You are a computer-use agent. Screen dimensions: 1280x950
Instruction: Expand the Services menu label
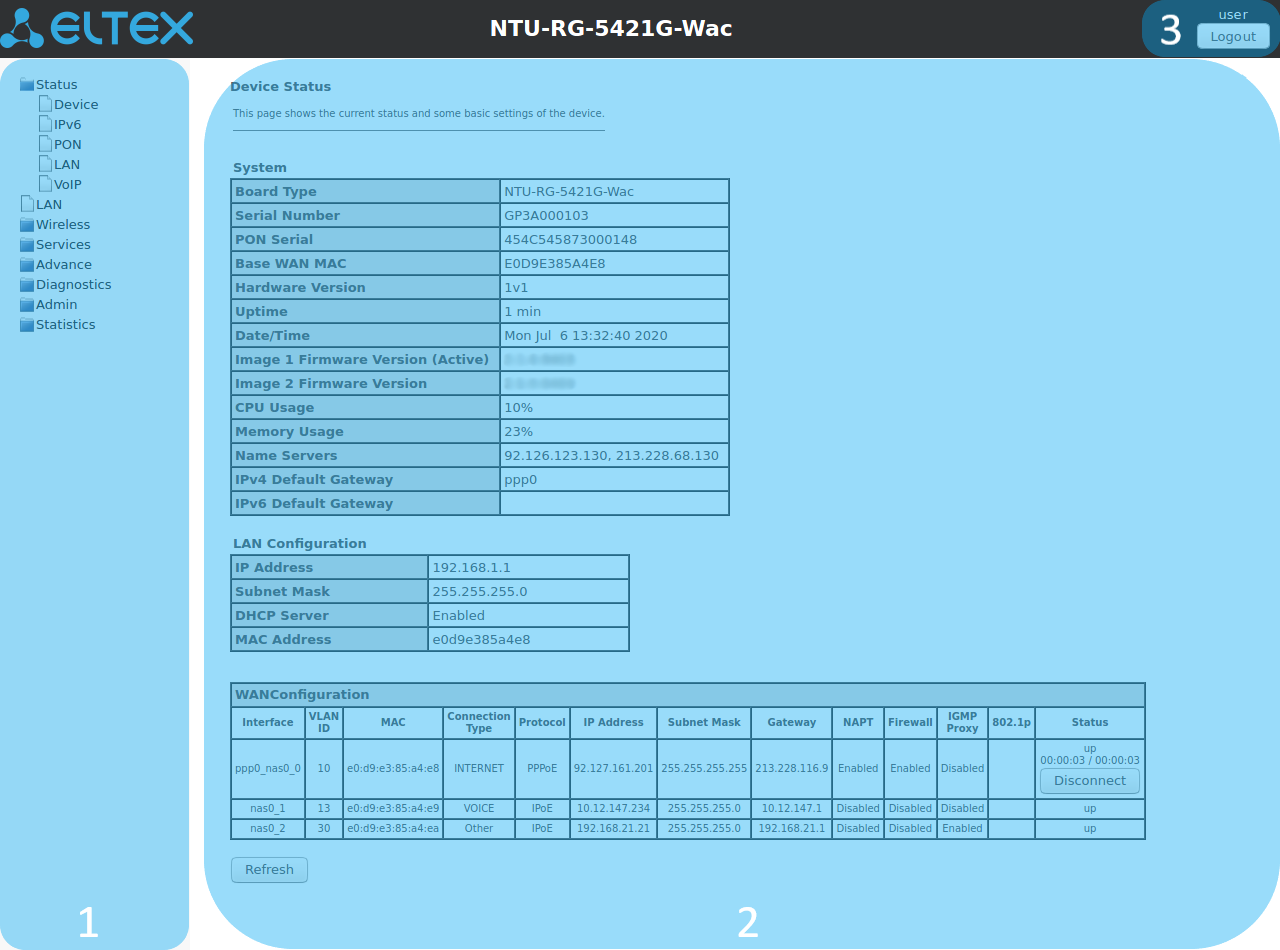point(63,245)
